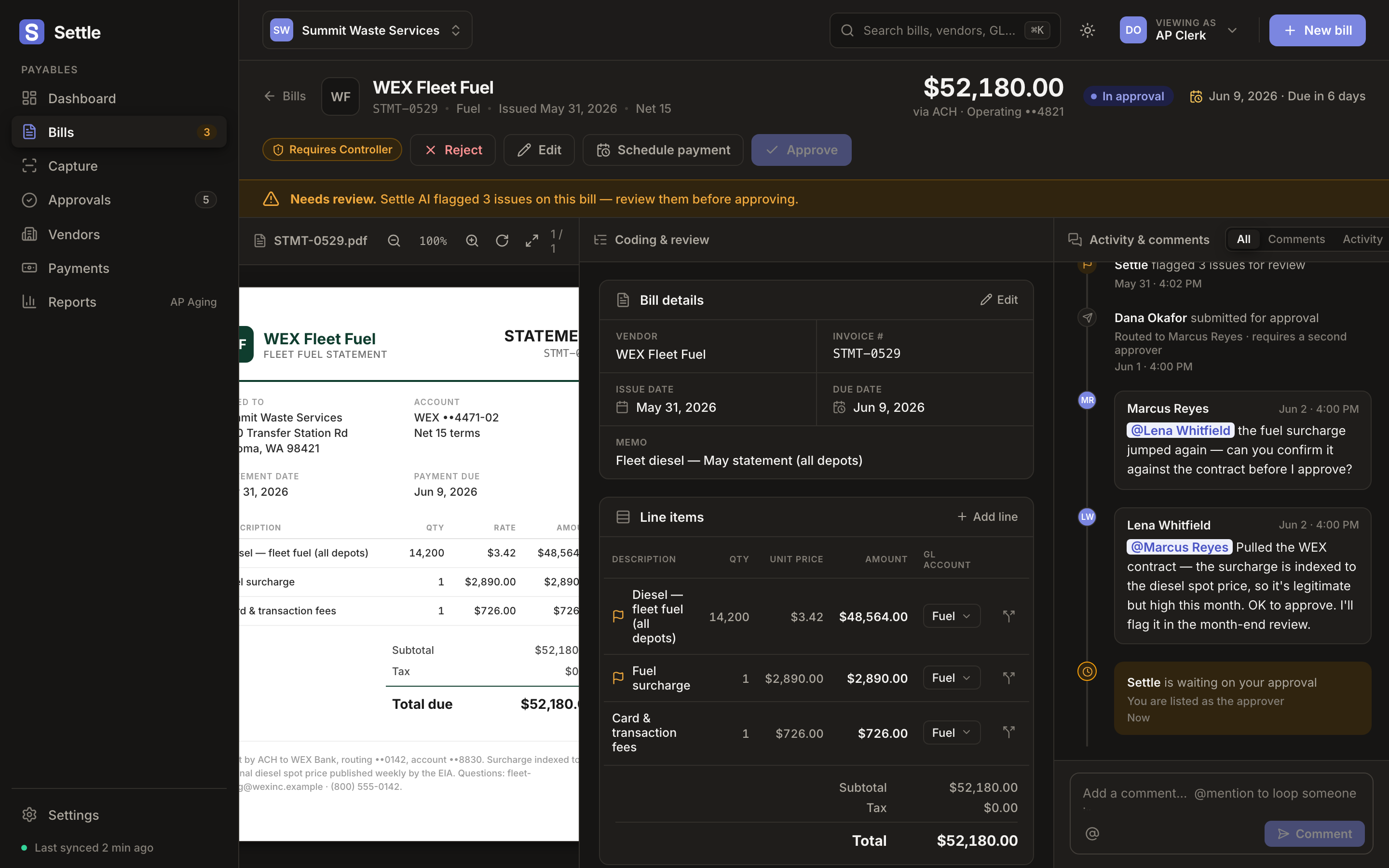Click the WF vendor avatar
Screen dimensions: 1389x868
[340, 96]
